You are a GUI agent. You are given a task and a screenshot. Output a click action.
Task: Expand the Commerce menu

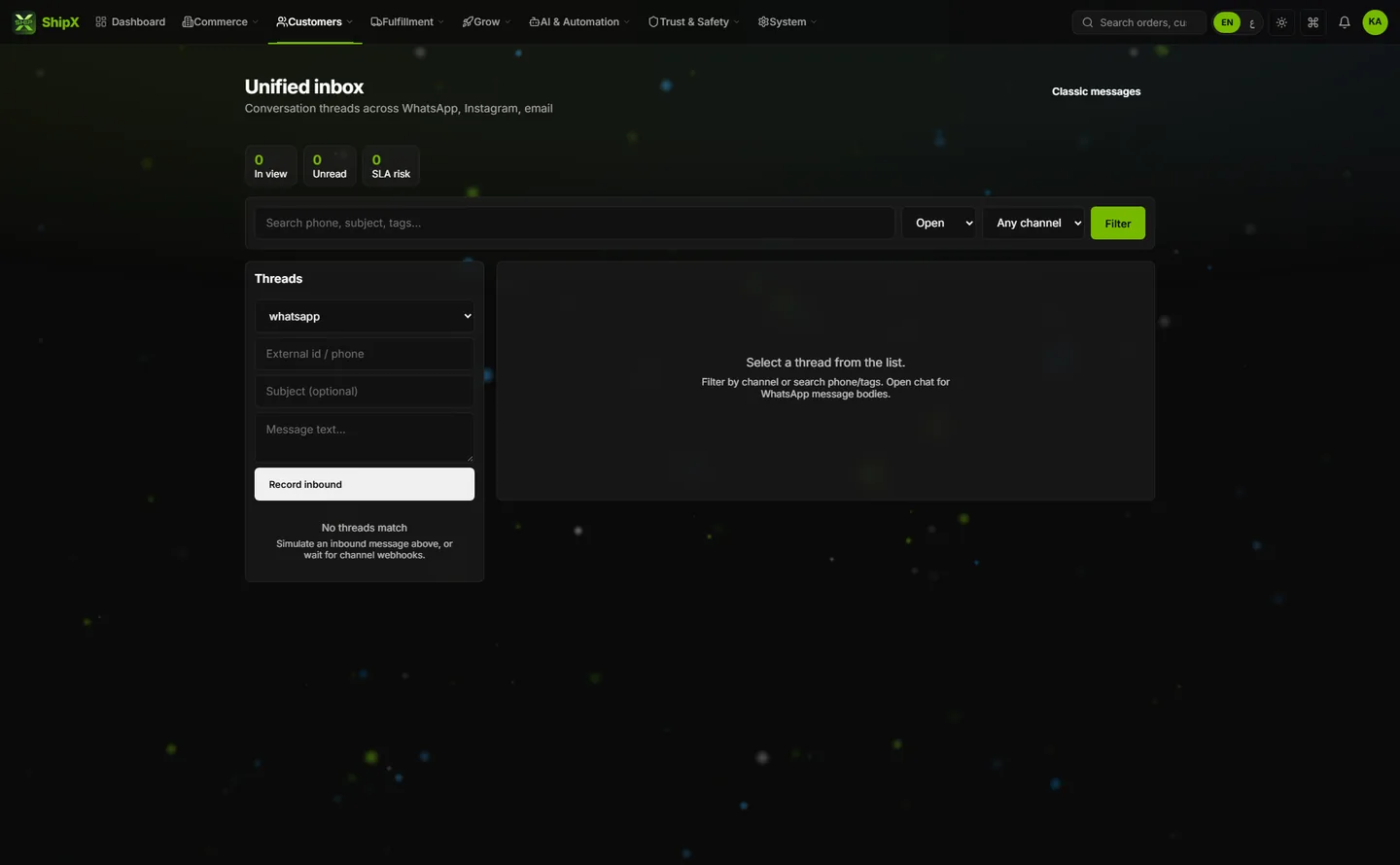pos(221,22)
